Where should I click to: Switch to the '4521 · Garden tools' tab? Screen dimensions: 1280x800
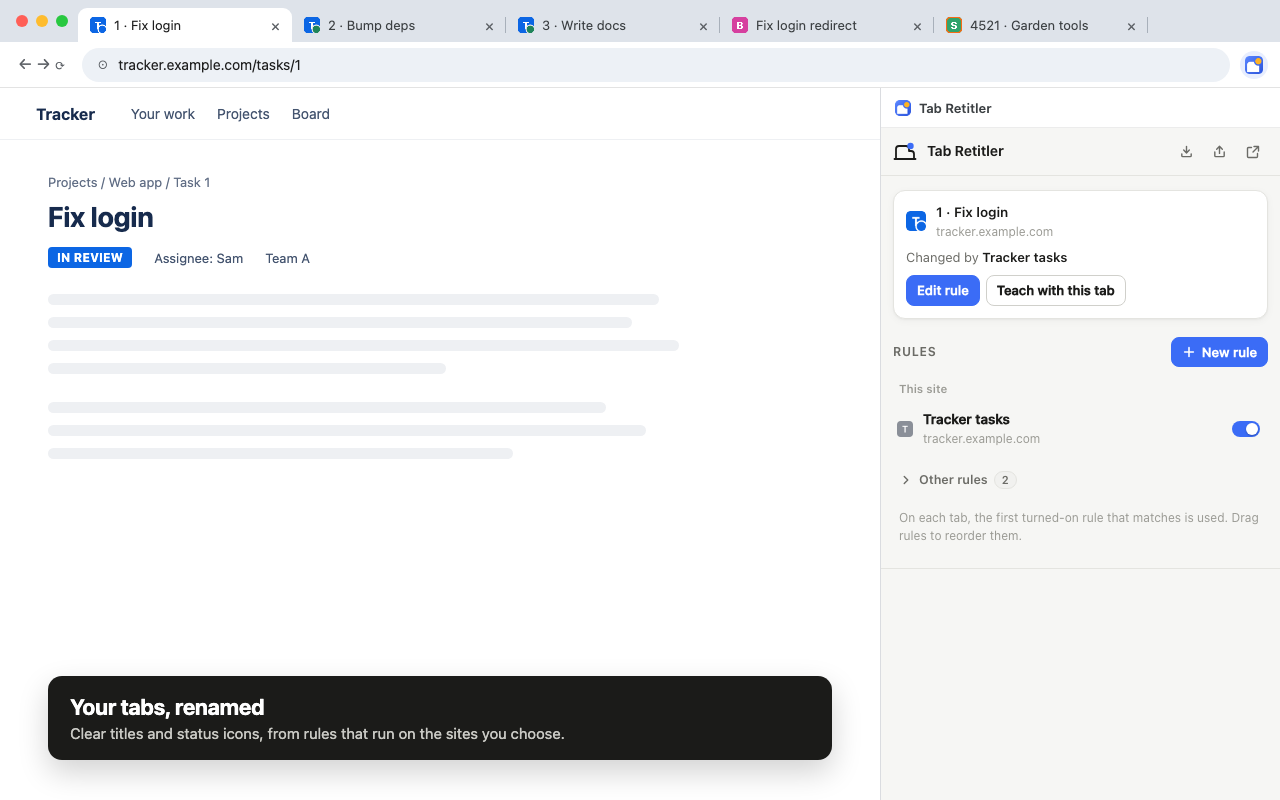click(x=1041, y=26)
